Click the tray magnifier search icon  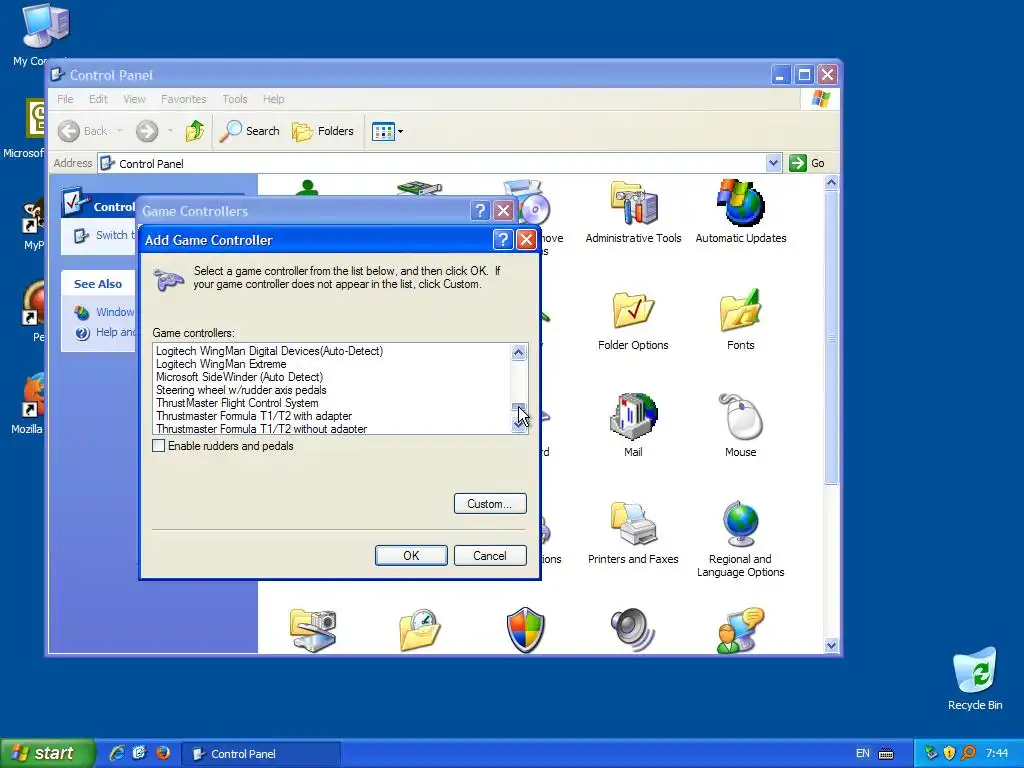pos(968,753)
